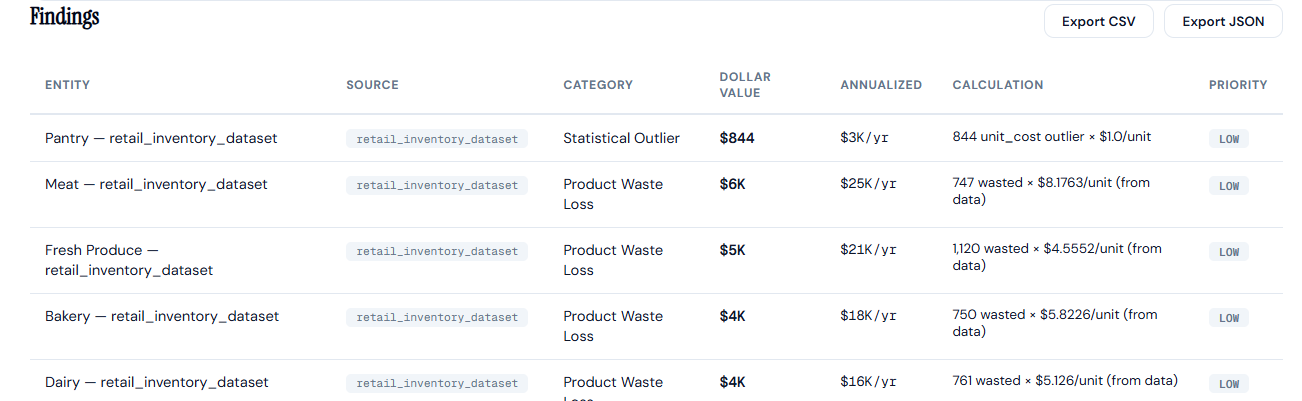
Task: Click the Export JSON button
Action: click(1222, 21)
